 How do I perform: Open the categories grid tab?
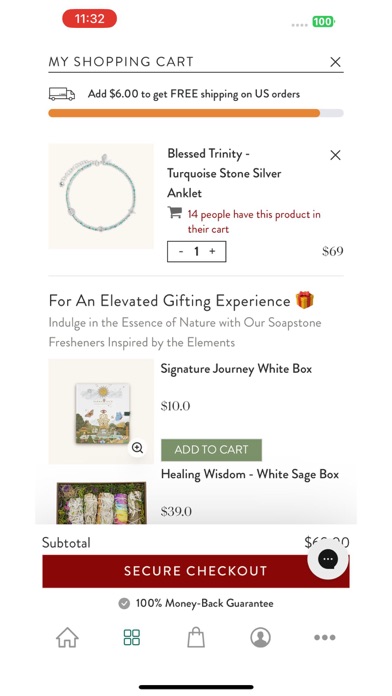click(132, 637)
